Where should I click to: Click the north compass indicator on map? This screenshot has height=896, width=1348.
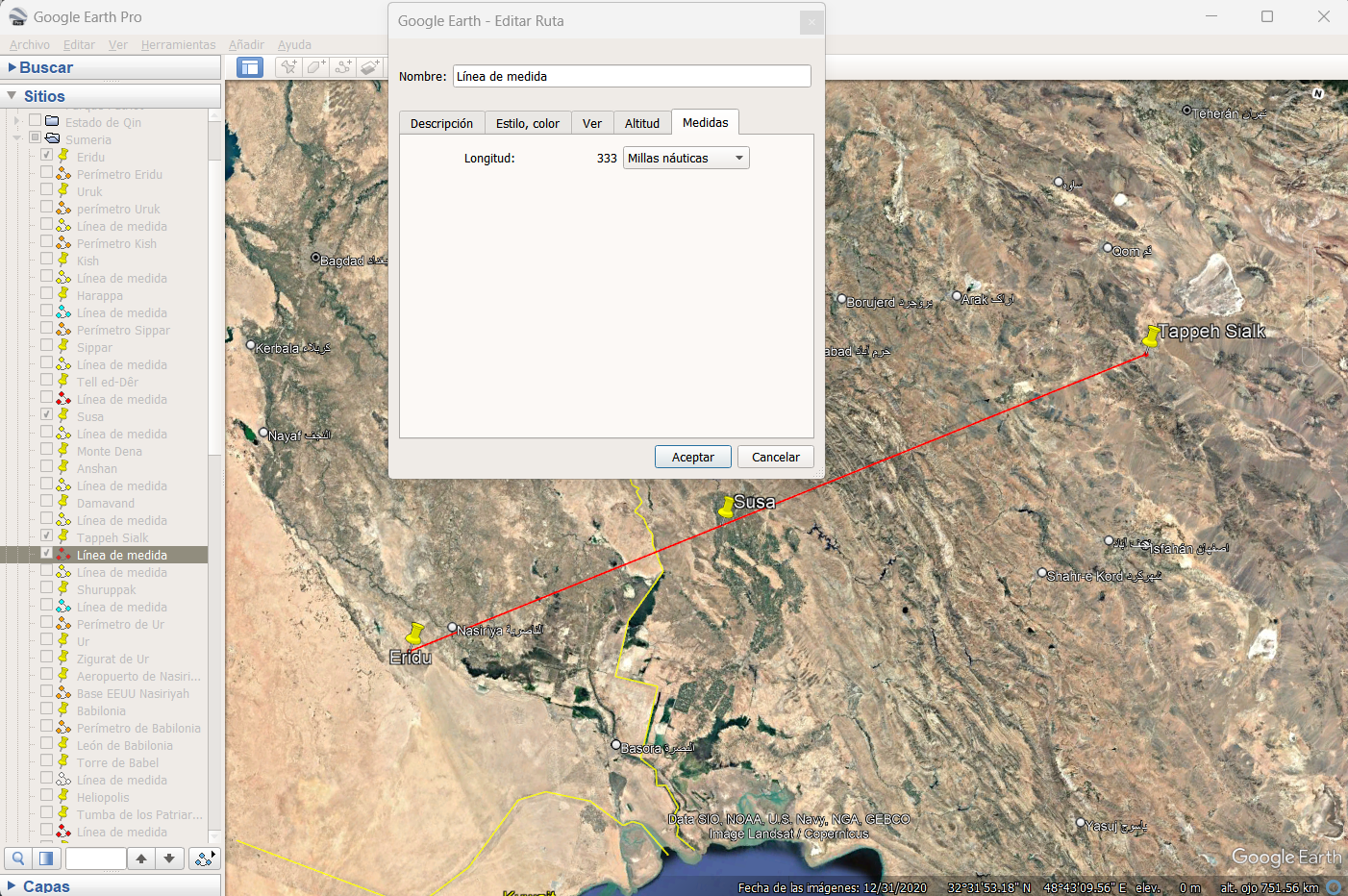pos(1317,93)
